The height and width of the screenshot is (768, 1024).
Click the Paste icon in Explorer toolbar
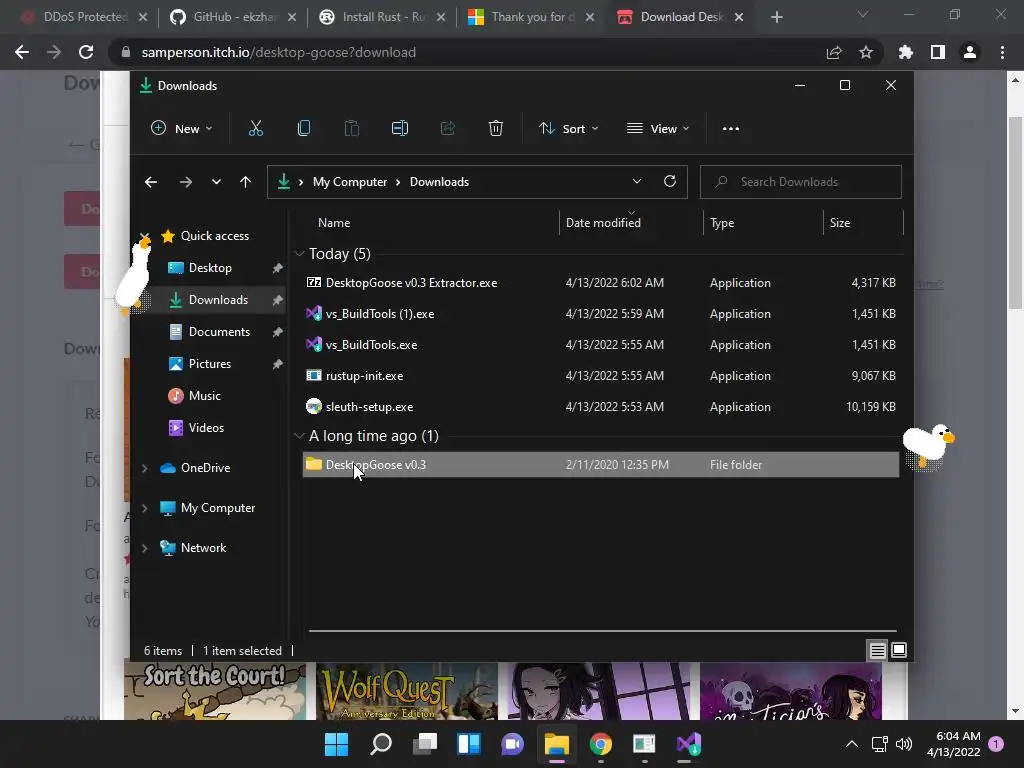[x=351, y=129]
